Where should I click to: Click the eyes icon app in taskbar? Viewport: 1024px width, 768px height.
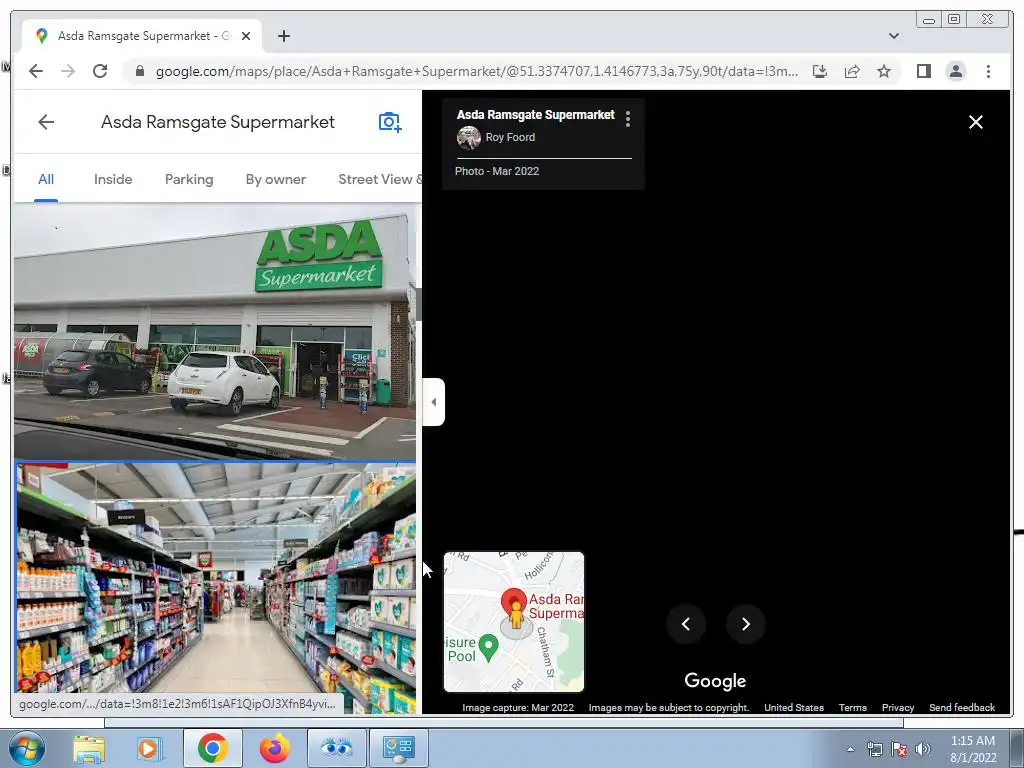(336, 748)
